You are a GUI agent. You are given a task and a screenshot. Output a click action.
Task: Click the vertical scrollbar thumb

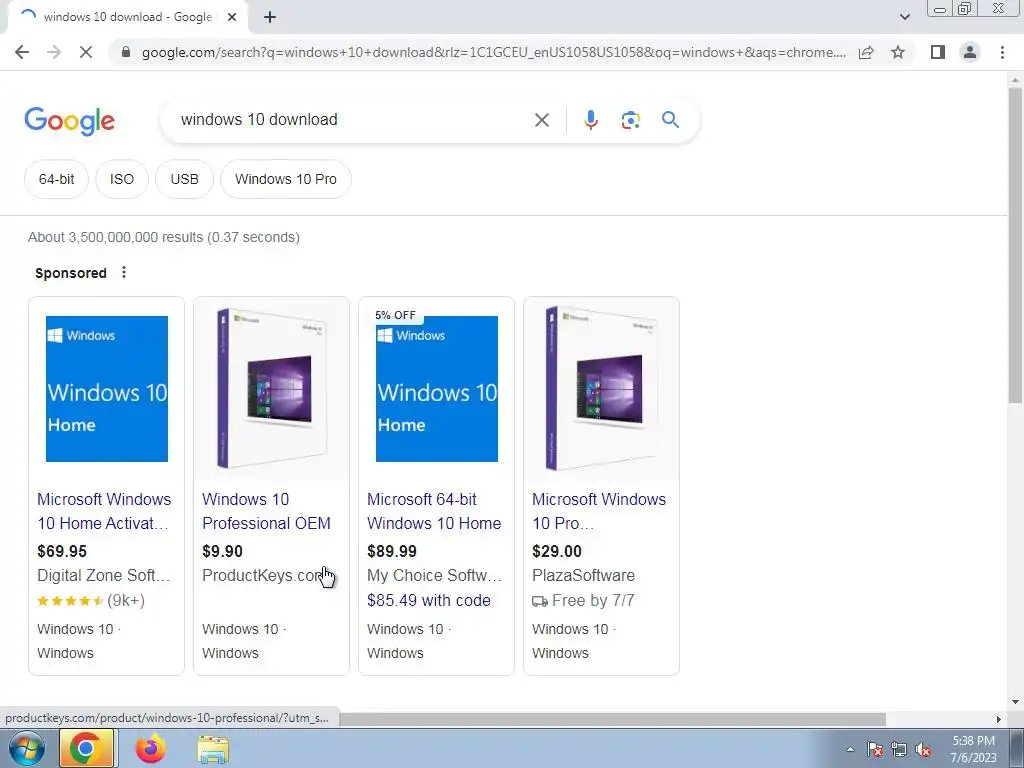click(x=1015, y=244)
